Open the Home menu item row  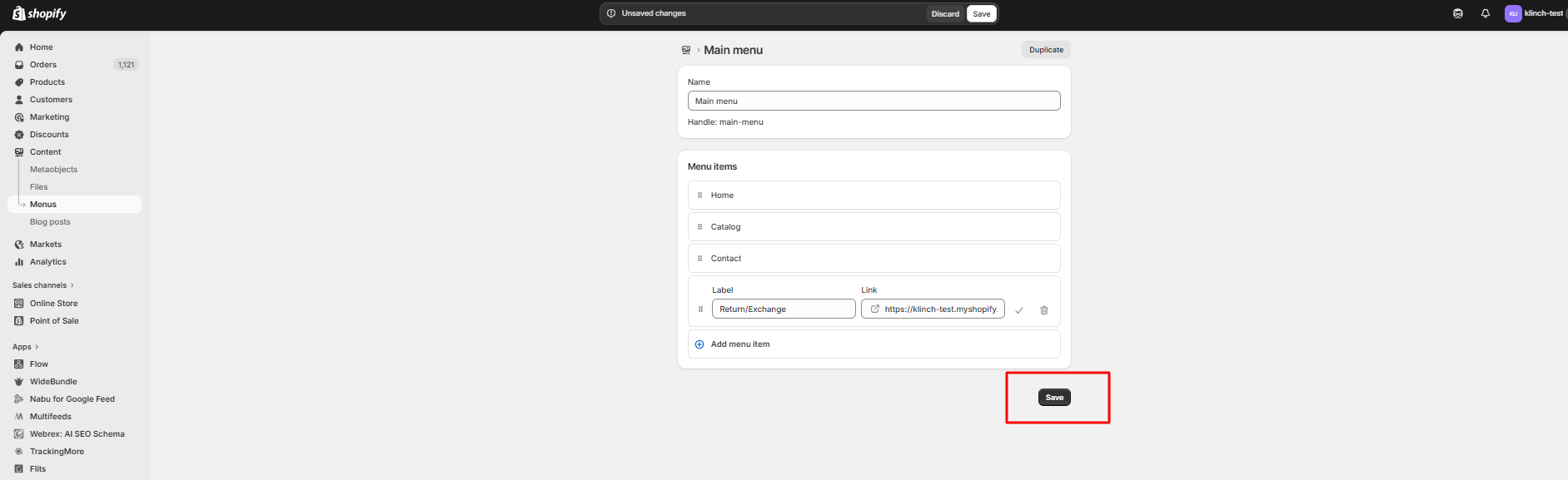(x=873, y=195)
